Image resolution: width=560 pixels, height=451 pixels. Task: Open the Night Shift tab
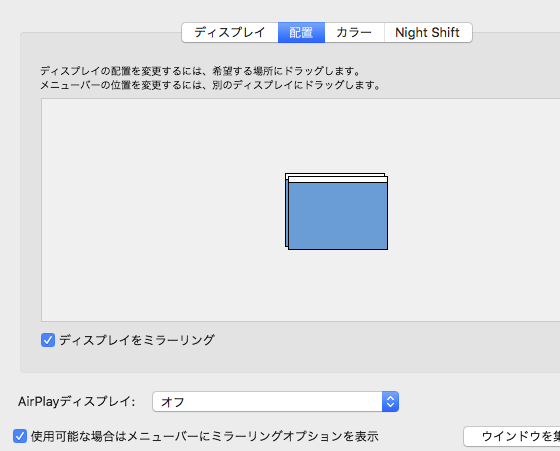coord(428,32)
